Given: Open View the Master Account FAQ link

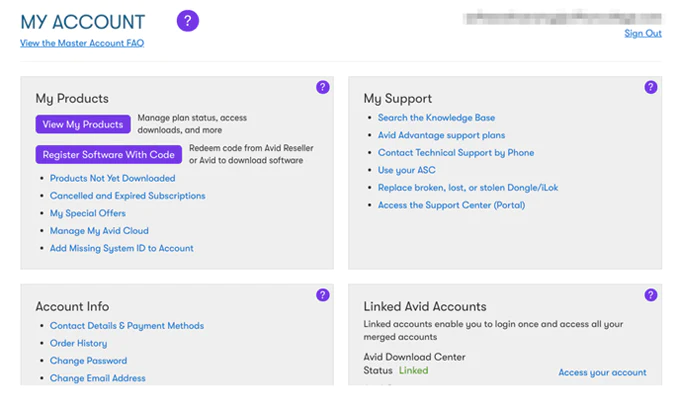Looking at the screenshot, I should click(x=82, y=43).
